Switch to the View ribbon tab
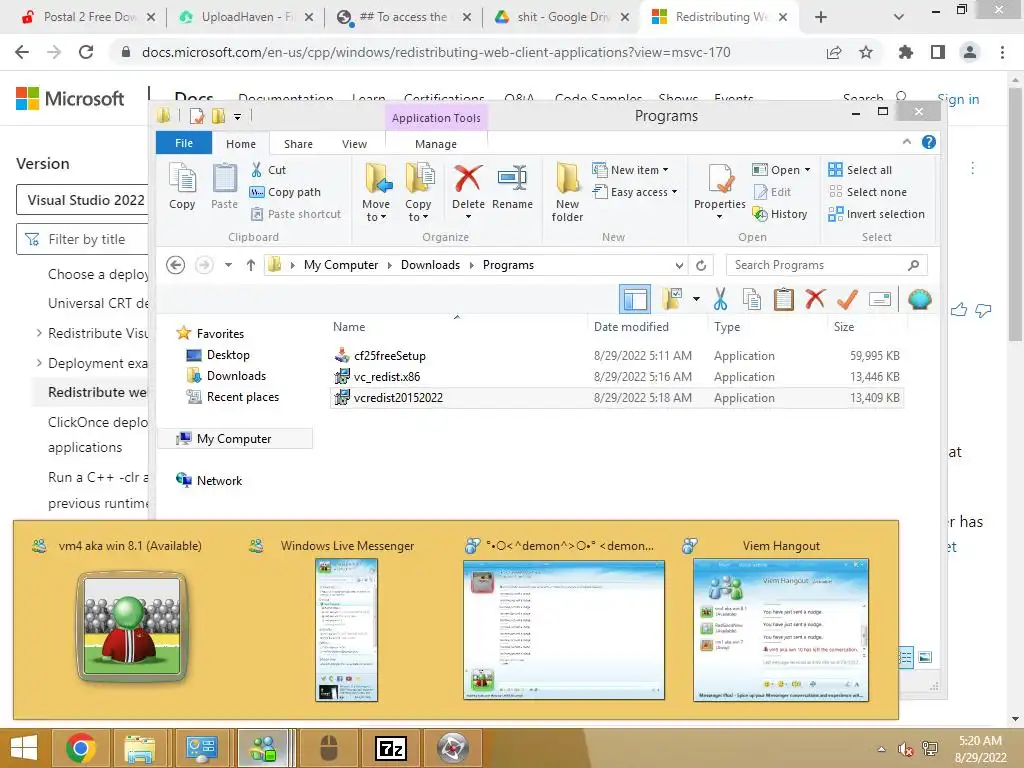 (x=355, y=144)
